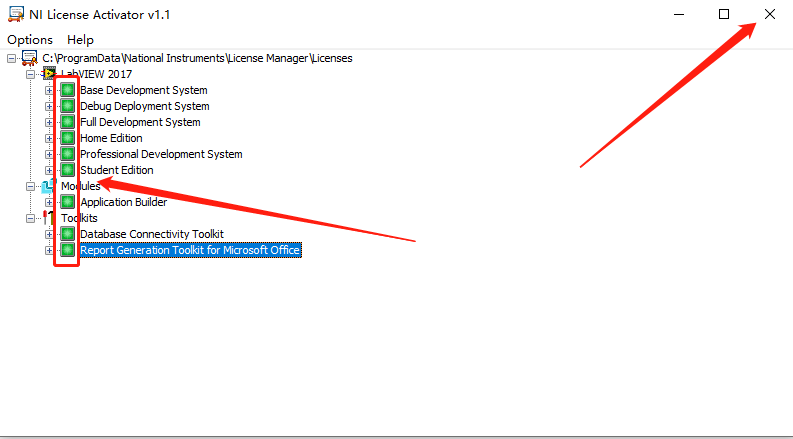This screenshot has height=439, width=793.
Task: Expand the Debug Deployment System node
Action: (x=49, y=107)
